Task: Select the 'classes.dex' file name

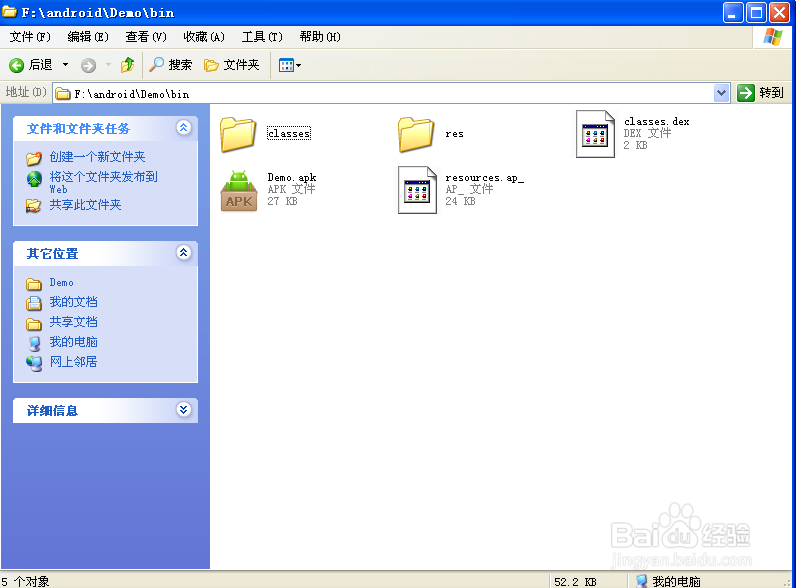Action: pos(656,121)
